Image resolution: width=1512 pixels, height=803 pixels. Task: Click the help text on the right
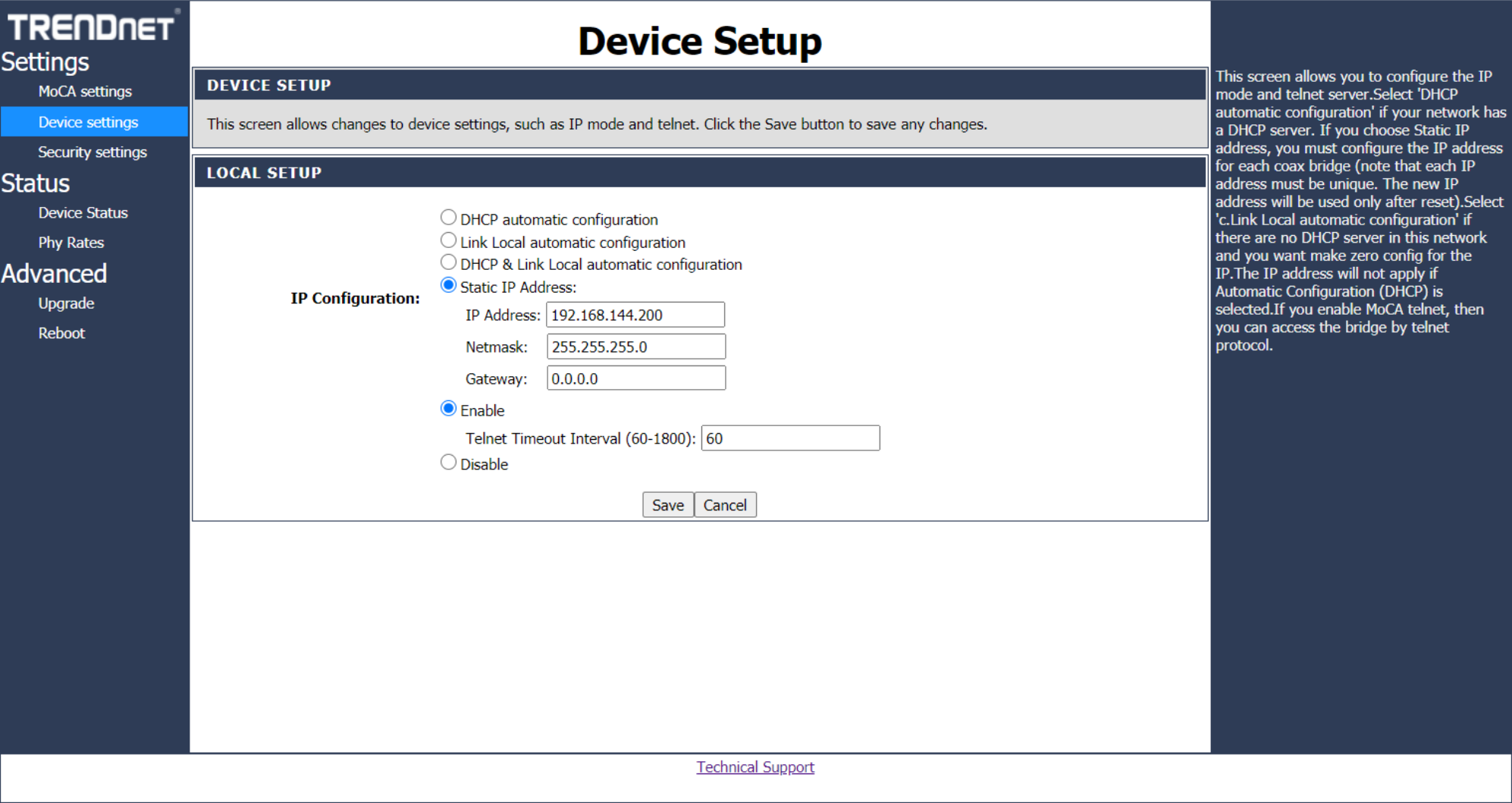pyautogui.click(x=1360, y=211)
